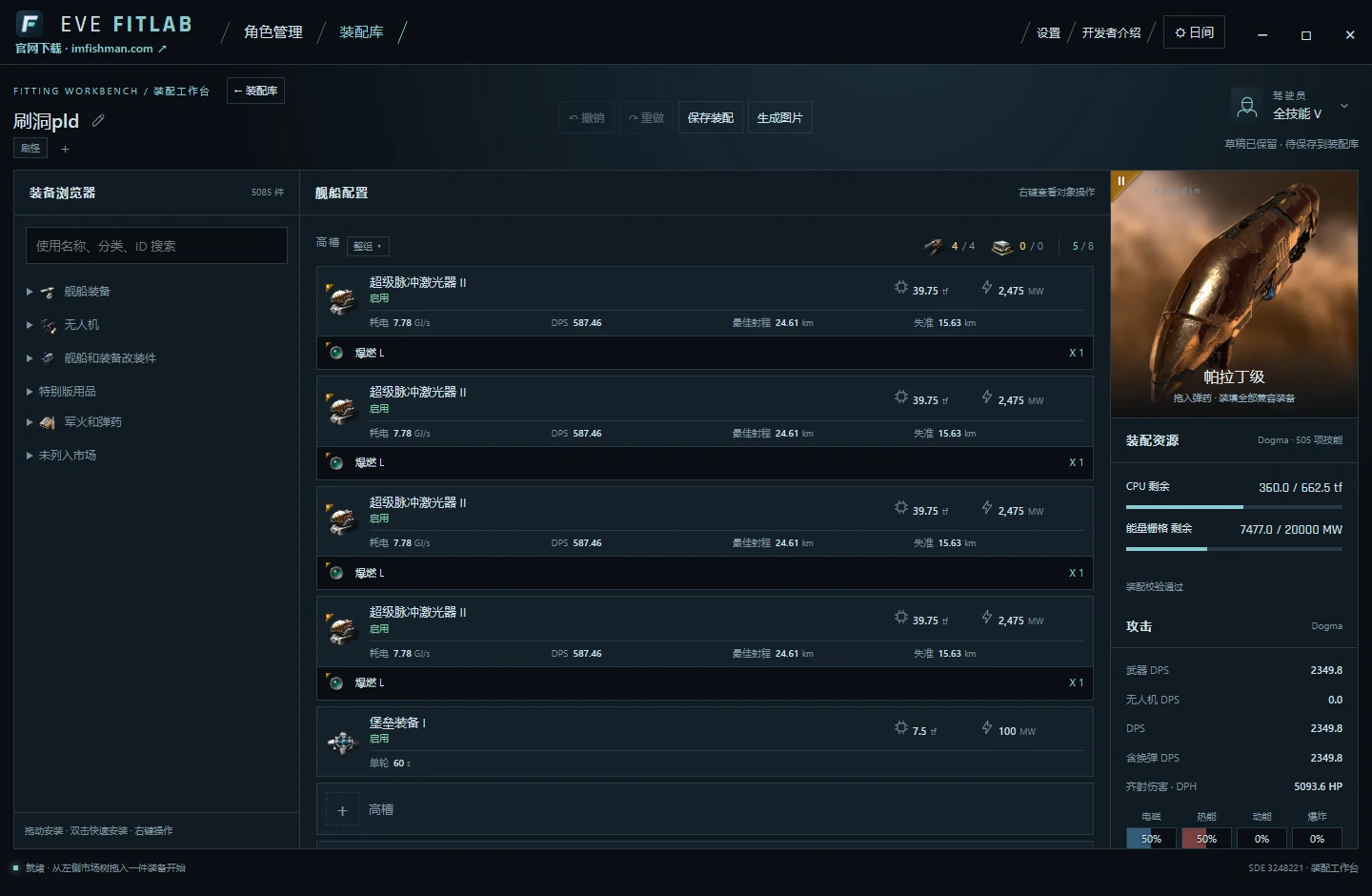1372x896 pixels.
Task: Click the 保存装配 button
Action: (711, 118)
